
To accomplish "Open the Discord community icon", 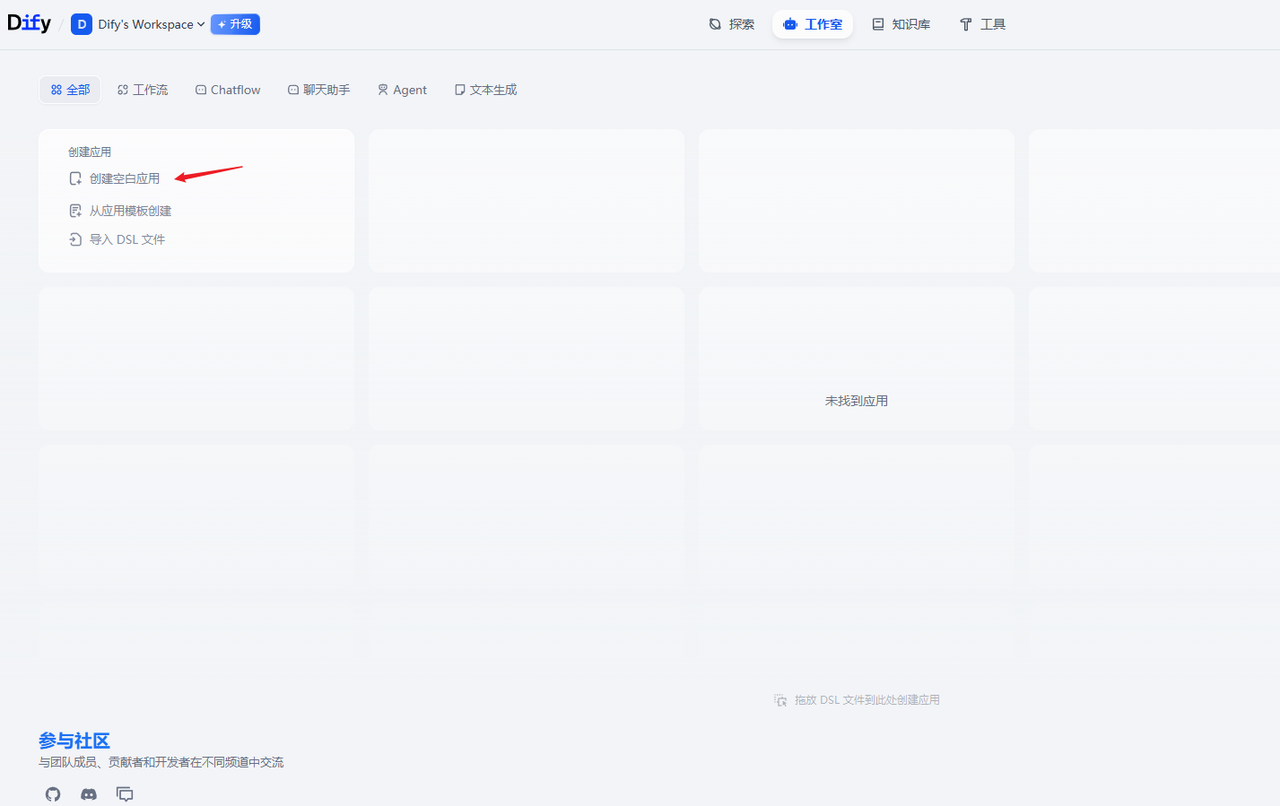I will tap(89, 794).
